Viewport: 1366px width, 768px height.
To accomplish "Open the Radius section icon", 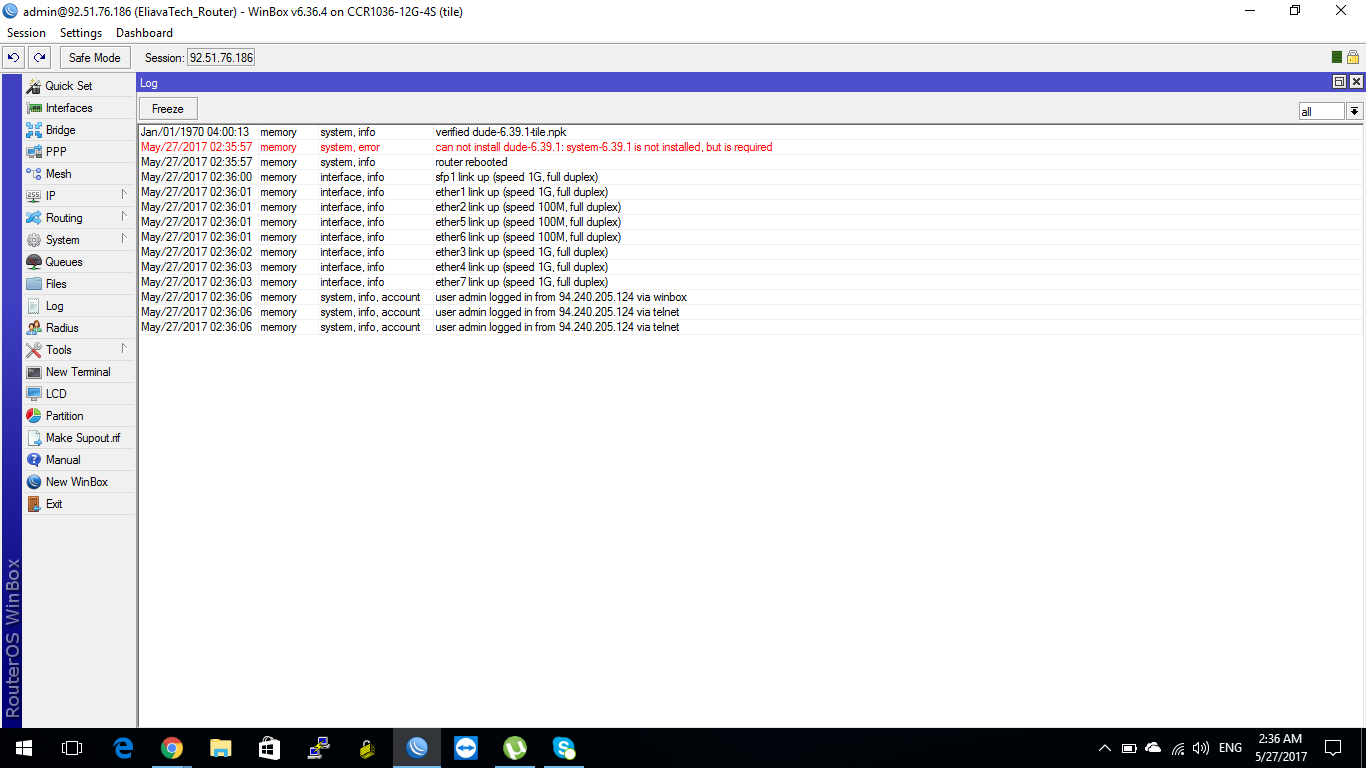I will pyautogui.click(x=34, y=328).
